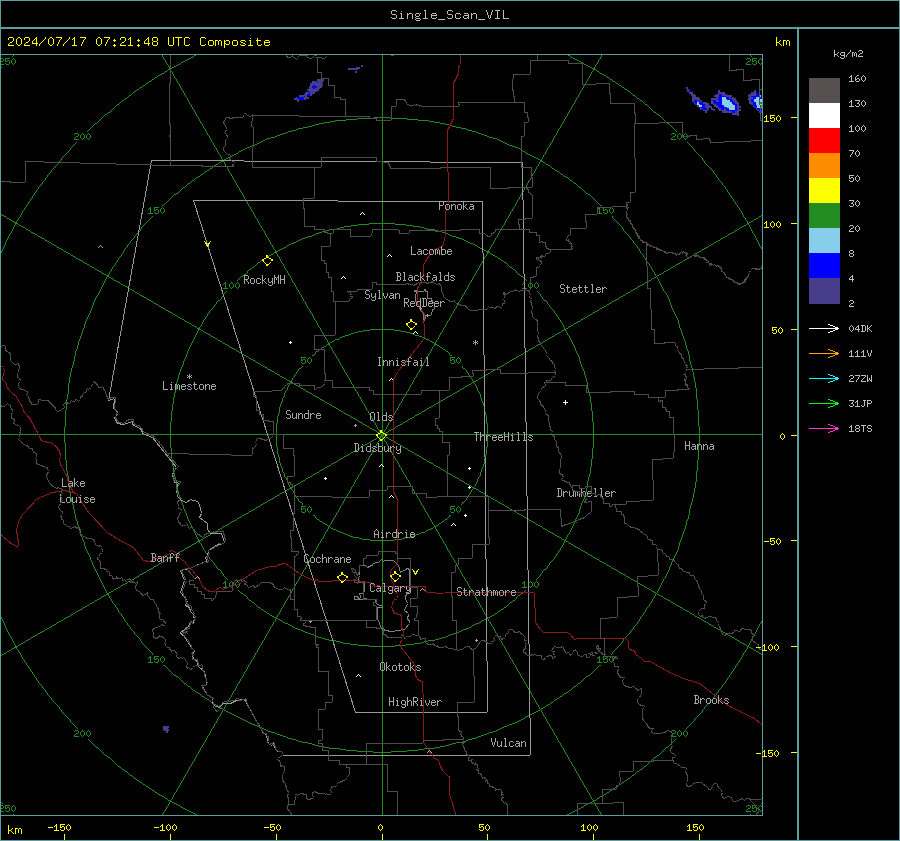The width and height of the screenshot is (900, 841).
Task: Select the yellow diamond marker beside RockyMH
Action: (267, 261)
